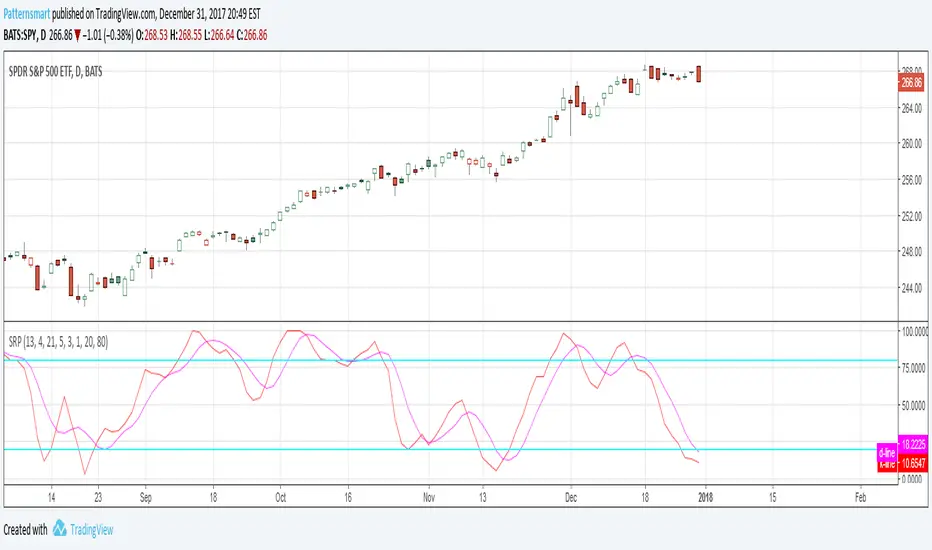Click the 75.0000 indicator axis label
This screenshot has width=932, height=550.
pyautogui.click(x=914, y=369)
